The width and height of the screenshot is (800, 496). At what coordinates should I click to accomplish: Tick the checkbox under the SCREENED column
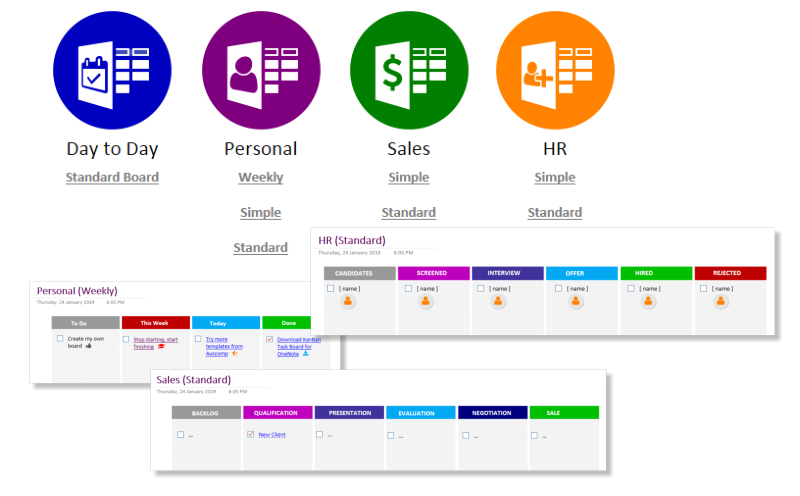click(408, 288)
